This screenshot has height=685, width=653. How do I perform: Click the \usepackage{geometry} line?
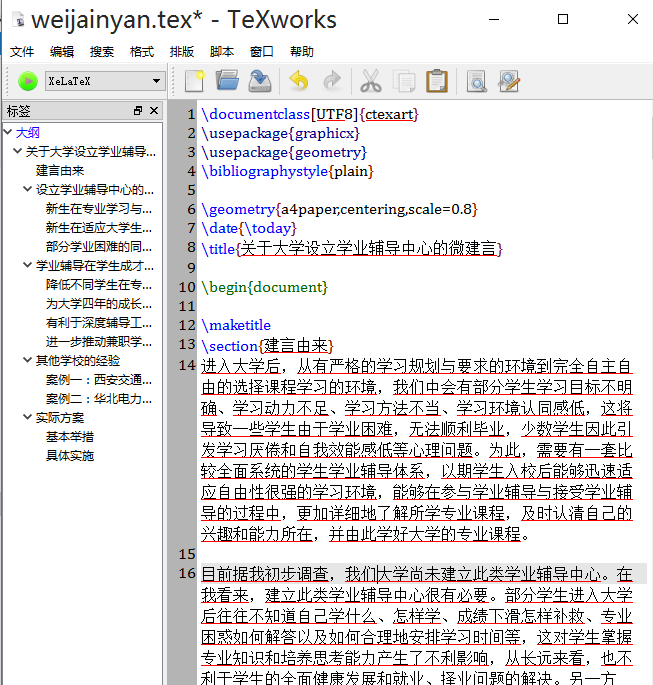pyautogui.click(x=284, y=152)
